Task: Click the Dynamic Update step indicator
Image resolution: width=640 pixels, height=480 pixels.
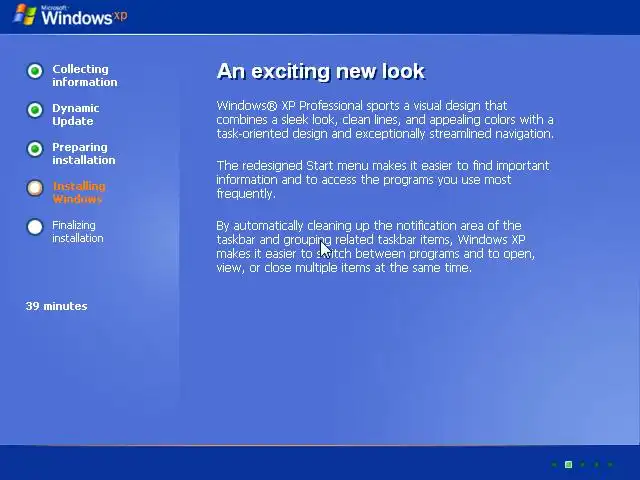Action: 35,110
